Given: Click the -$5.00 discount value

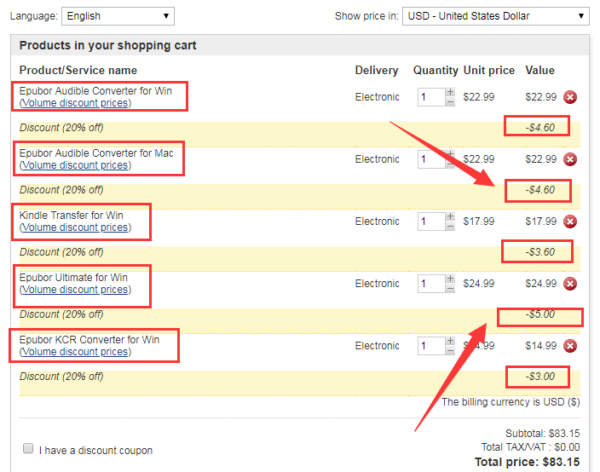Looking at the screenshot, I should (540, 314).
